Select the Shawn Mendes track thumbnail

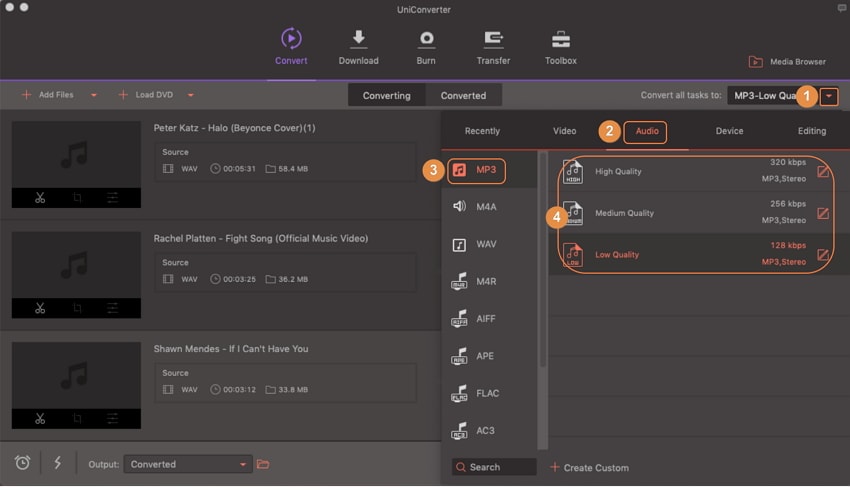[76, 376]
